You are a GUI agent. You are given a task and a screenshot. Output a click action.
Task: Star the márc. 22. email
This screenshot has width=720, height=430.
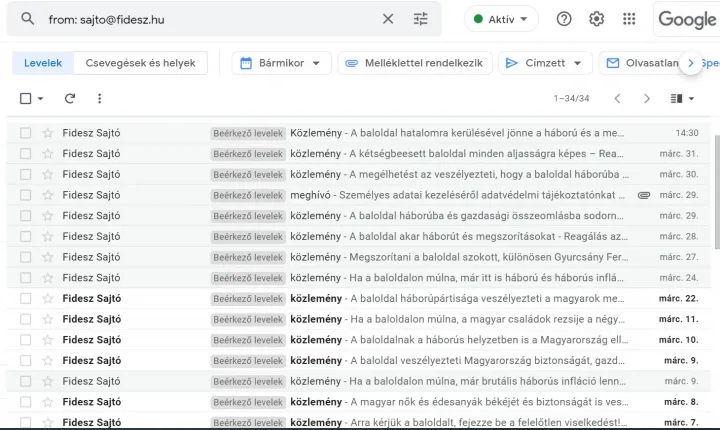48,298
